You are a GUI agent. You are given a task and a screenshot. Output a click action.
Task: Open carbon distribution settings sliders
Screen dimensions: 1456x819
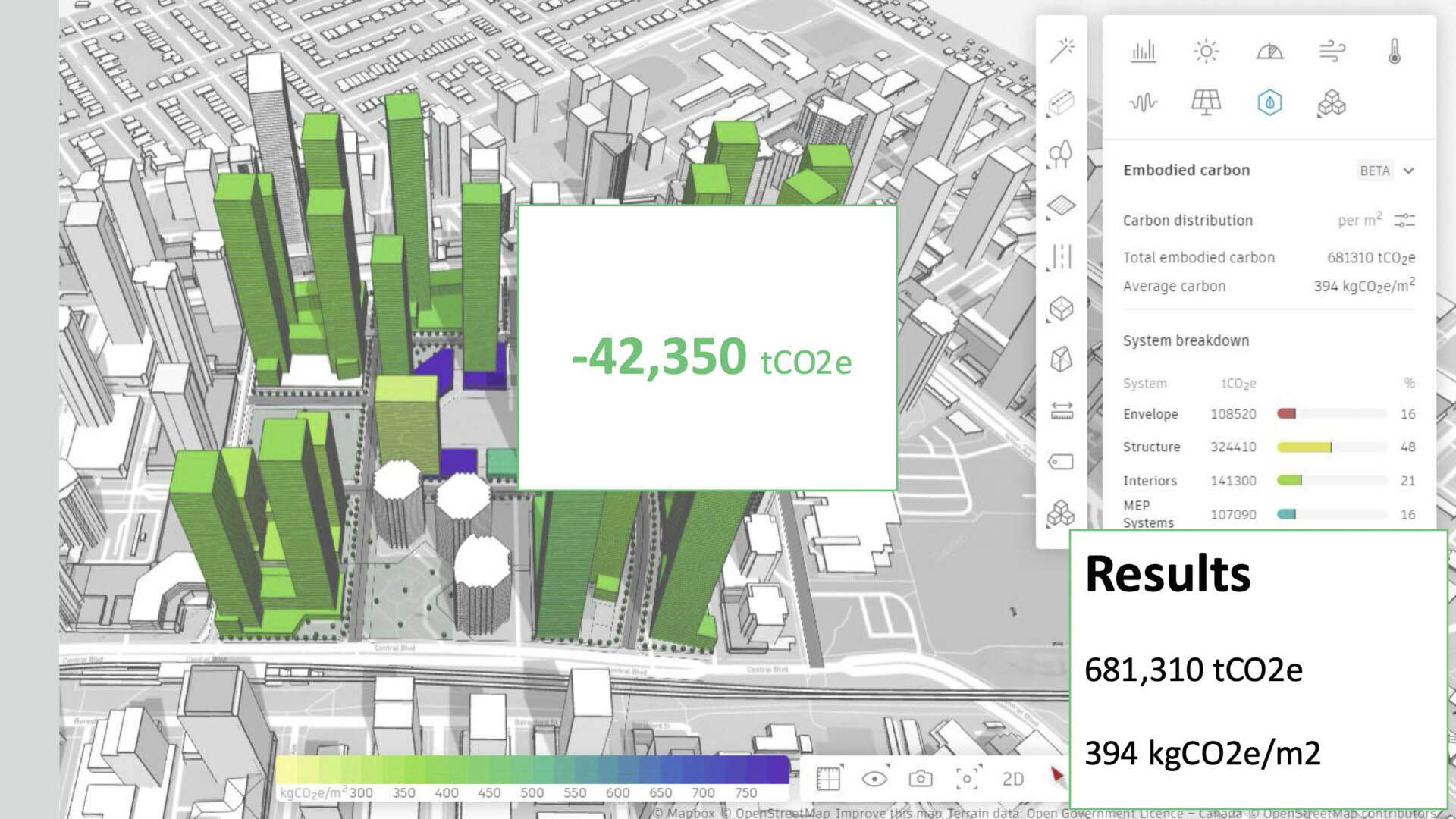tap(1404, 221)
